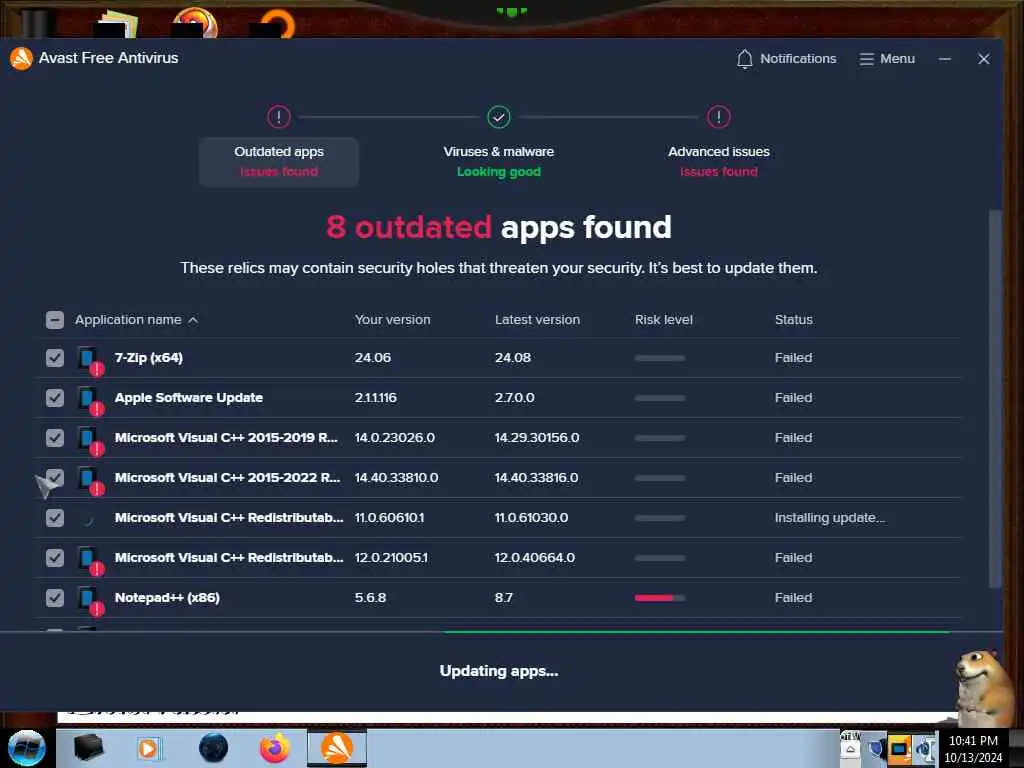Screen dimensions: 1024x768
Task: Click the yellow monitor system tray icon
Action: (899, 749)
